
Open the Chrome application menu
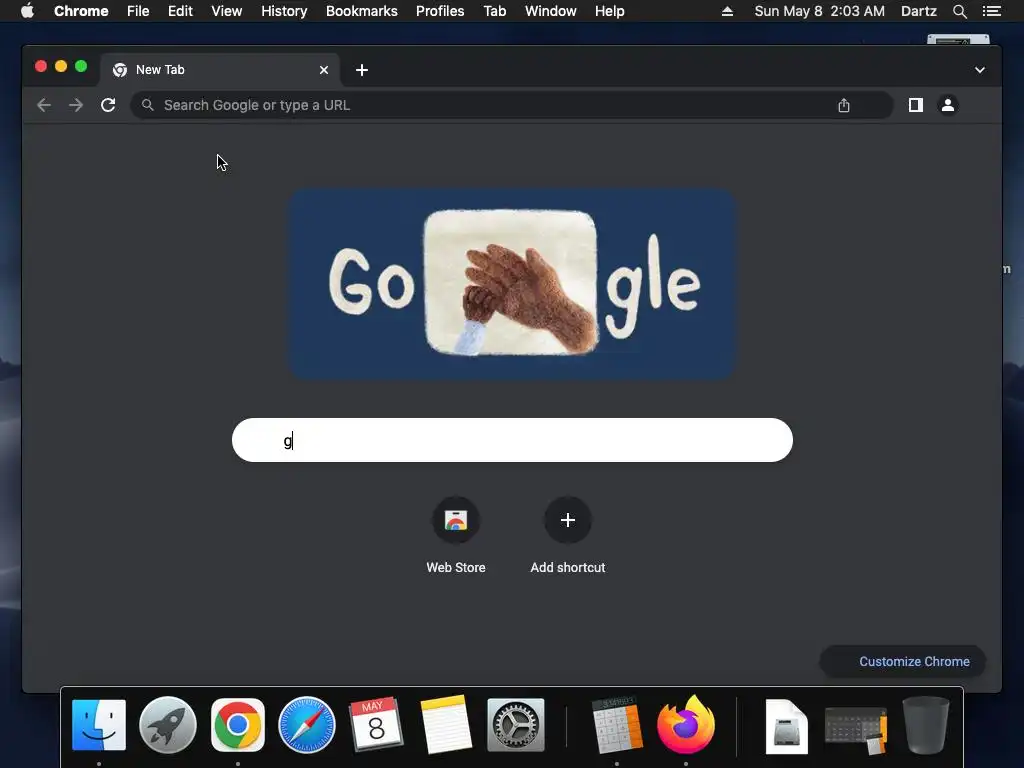(x=81, y=11)
